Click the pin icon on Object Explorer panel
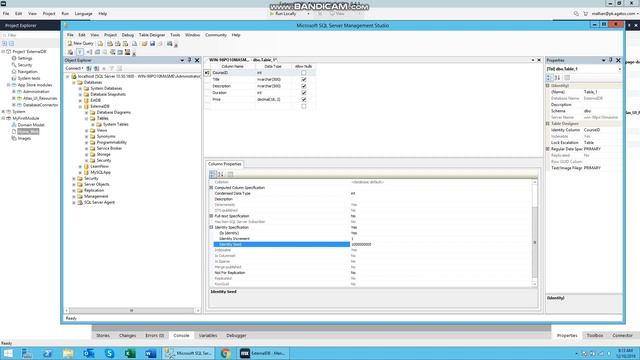640x360 pixels. click(x=189, y=60)
